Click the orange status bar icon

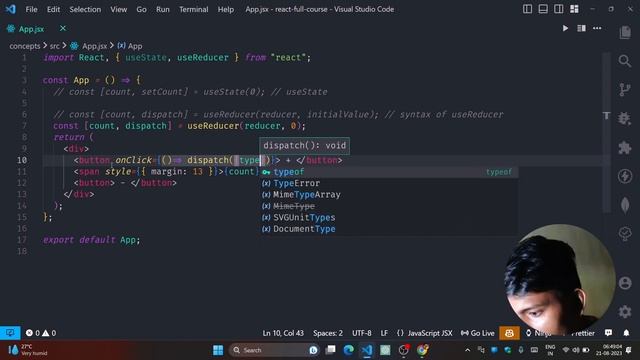point(509,333)
